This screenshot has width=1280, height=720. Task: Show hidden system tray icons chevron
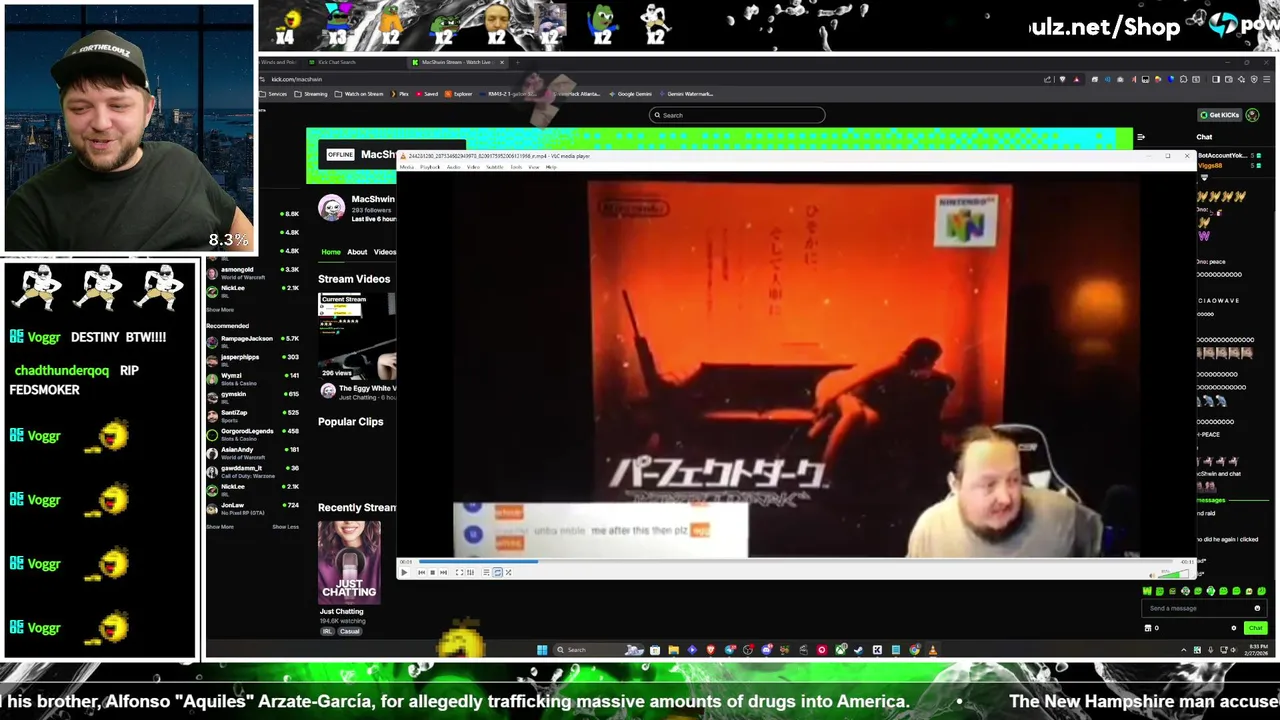pos(1184,650)
